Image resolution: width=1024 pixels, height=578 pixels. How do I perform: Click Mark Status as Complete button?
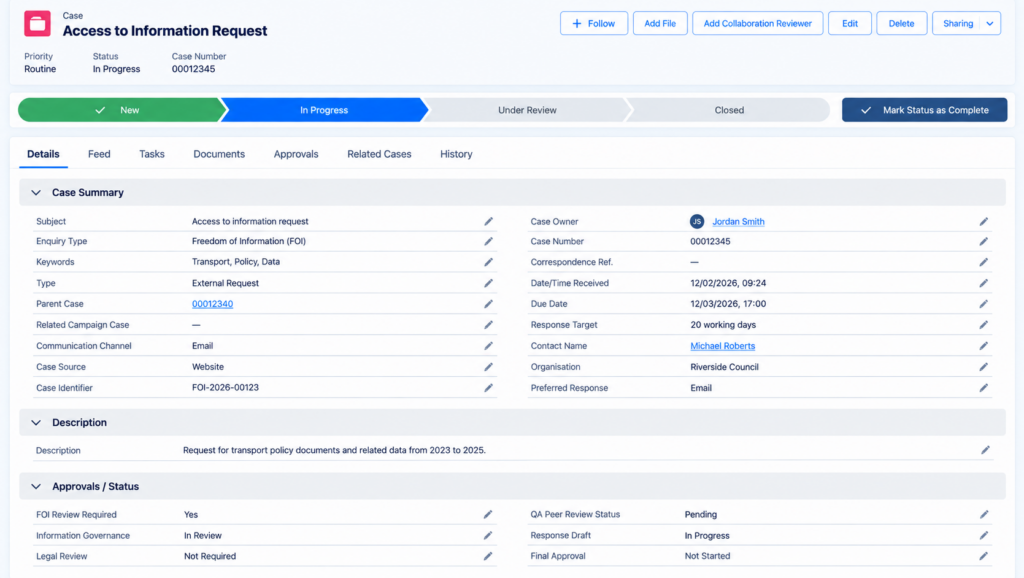(924, 110)
